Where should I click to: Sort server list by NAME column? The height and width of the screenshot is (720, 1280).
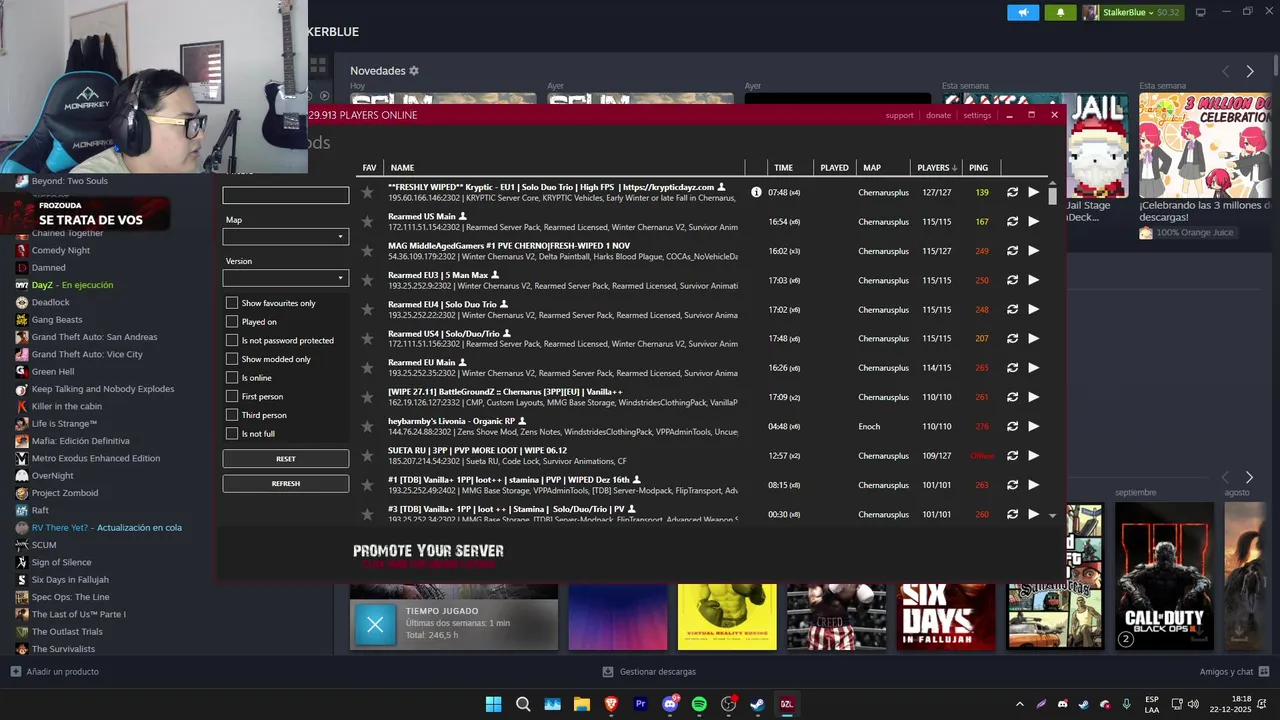[x=402, y=167]
